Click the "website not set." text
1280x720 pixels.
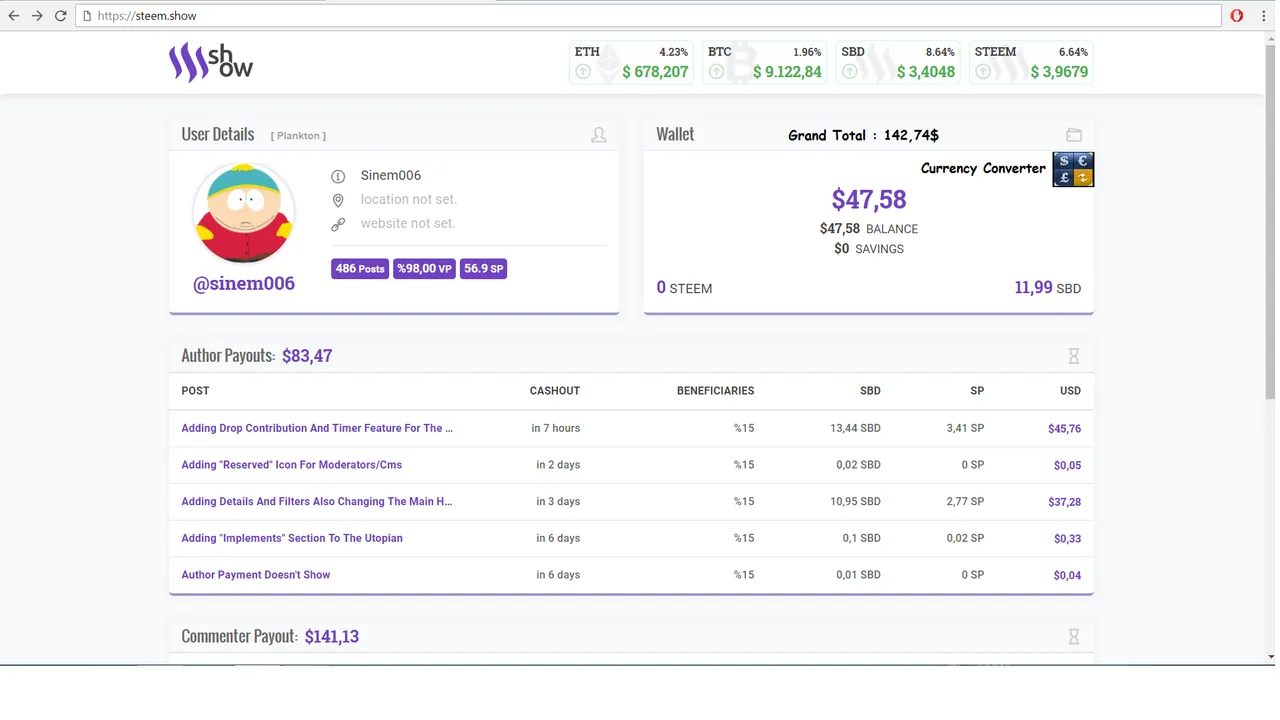[x=408, y=223]
